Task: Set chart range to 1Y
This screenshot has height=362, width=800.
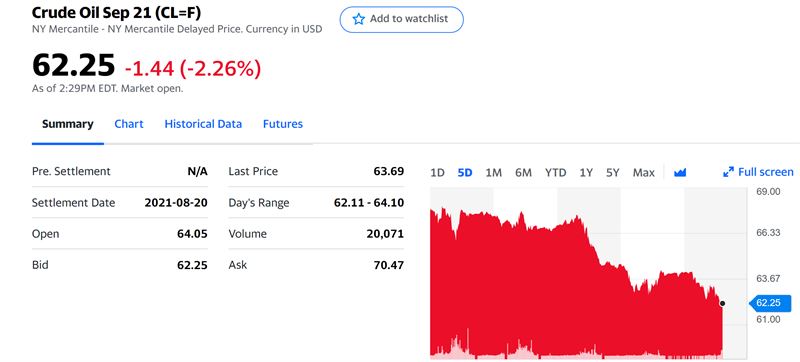Action: pos(586,173)
